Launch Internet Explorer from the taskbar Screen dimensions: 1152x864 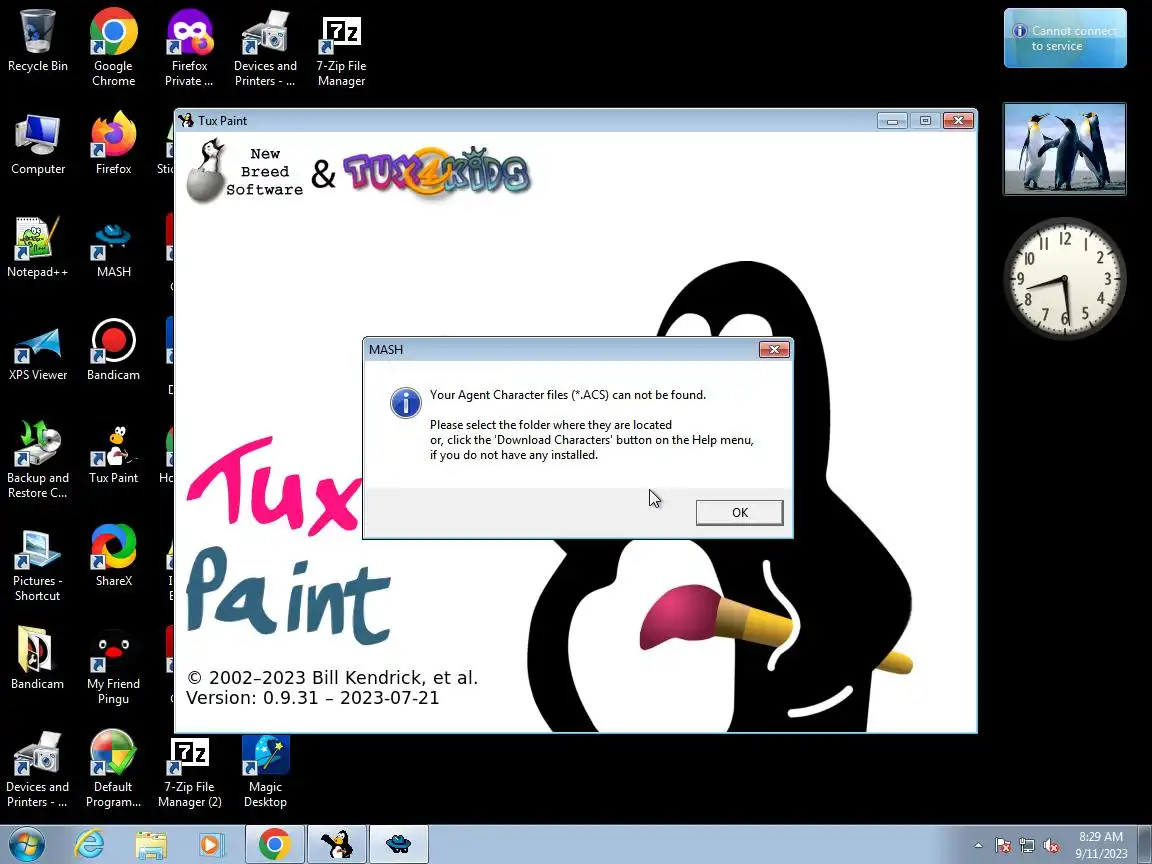tap(89, 844)
